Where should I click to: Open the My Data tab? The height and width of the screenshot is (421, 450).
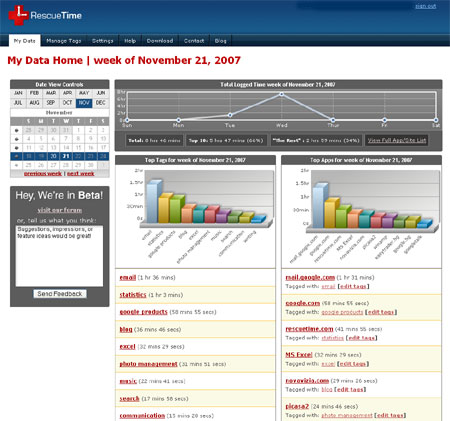click(25, 41)
